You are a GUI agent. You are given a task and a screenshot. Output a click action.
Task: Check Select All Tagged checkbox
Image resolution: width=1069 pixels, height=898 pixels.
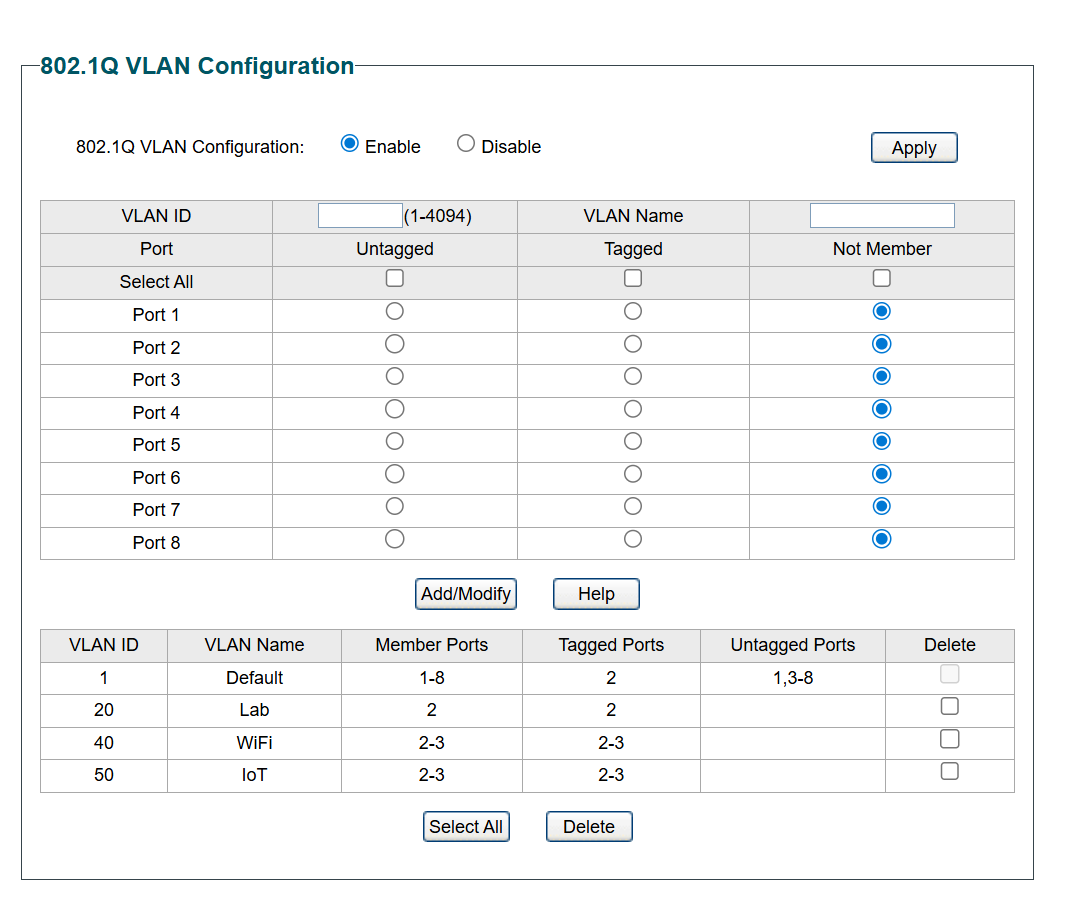click(633, 278)
